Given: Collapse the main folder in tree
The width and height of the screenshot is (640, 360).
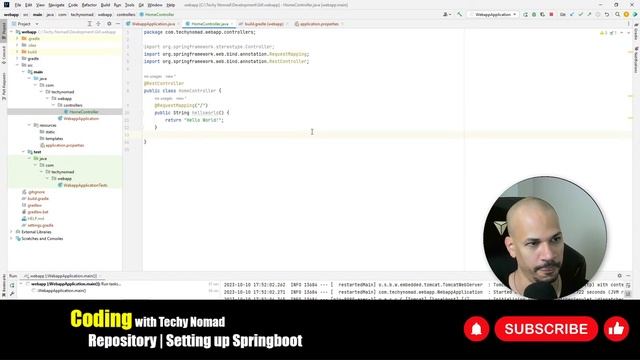Looking at the screenshot, I should pos(24,72).
